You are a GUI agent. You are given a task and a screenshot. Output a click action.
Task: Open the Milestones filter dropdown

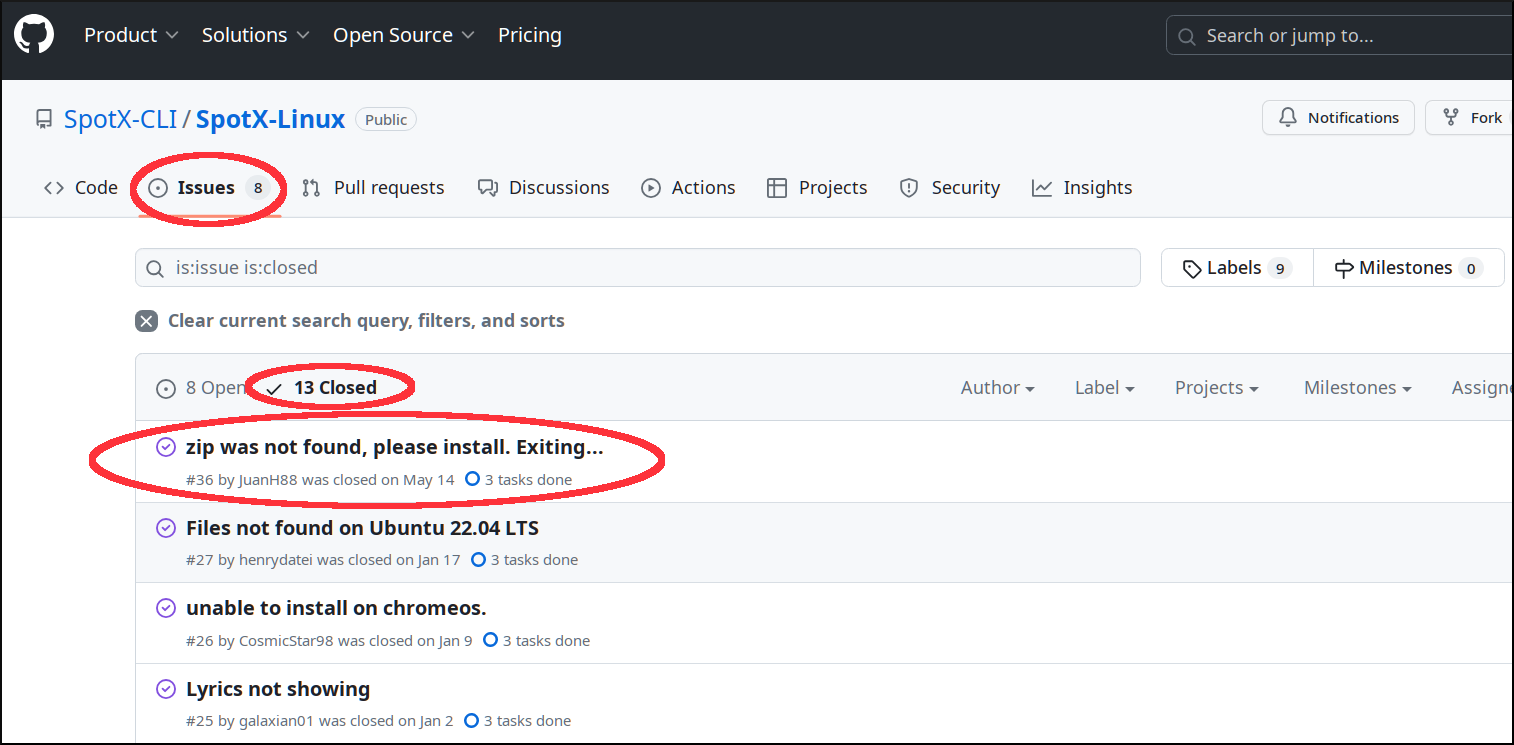coord(1358,388)
